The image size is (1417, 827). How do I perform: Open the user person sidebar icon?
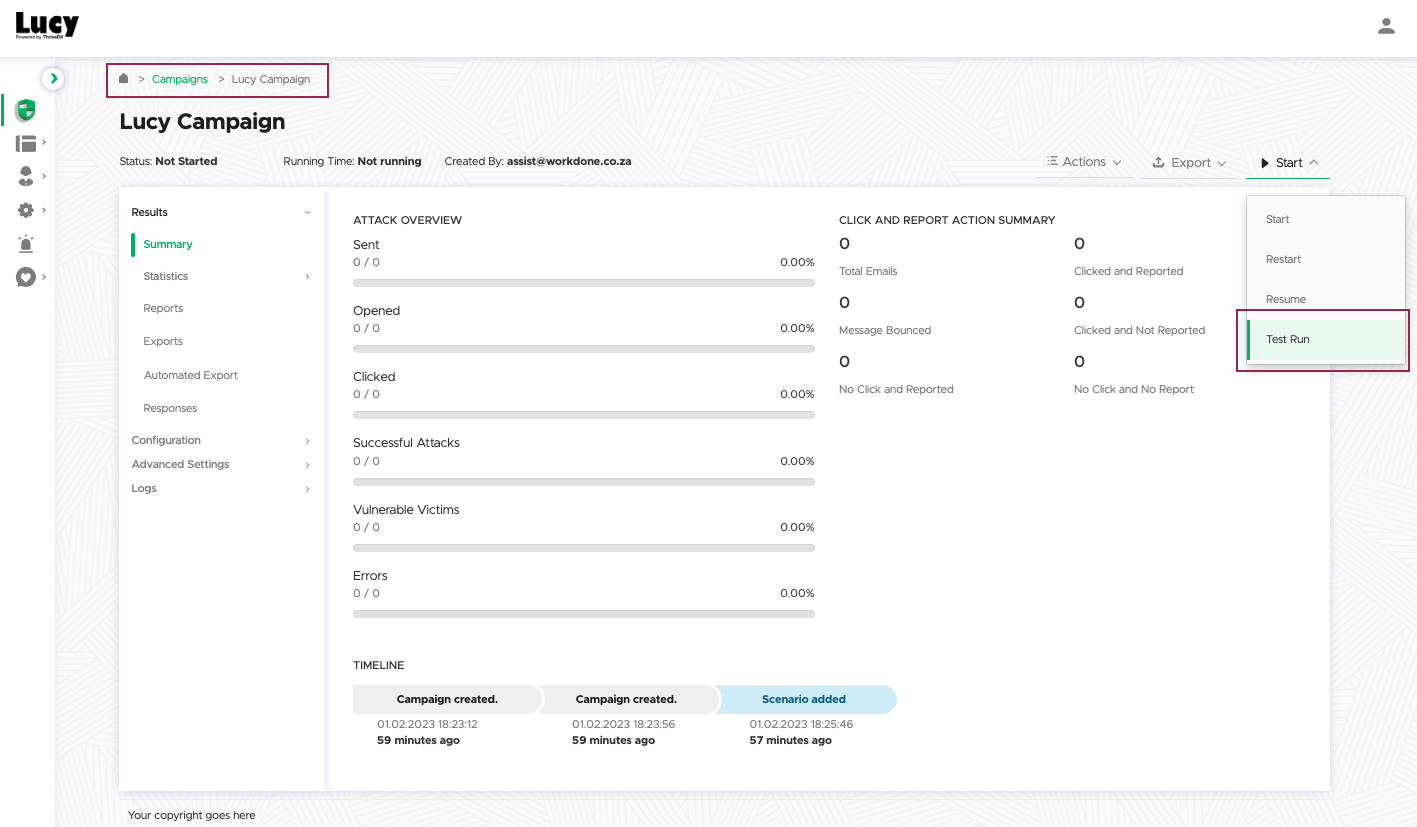(26, 177)
